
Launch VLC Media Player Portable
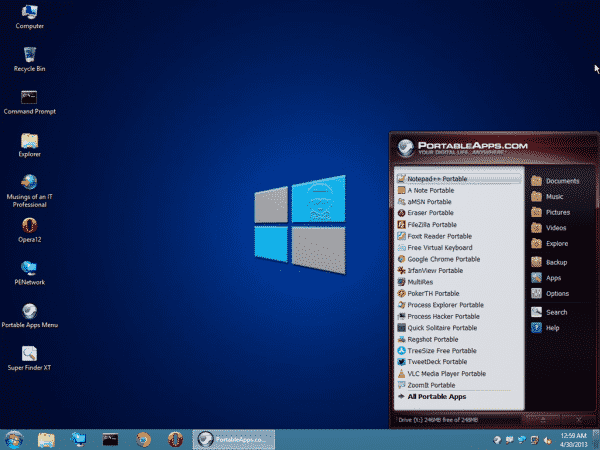[446, 373]
